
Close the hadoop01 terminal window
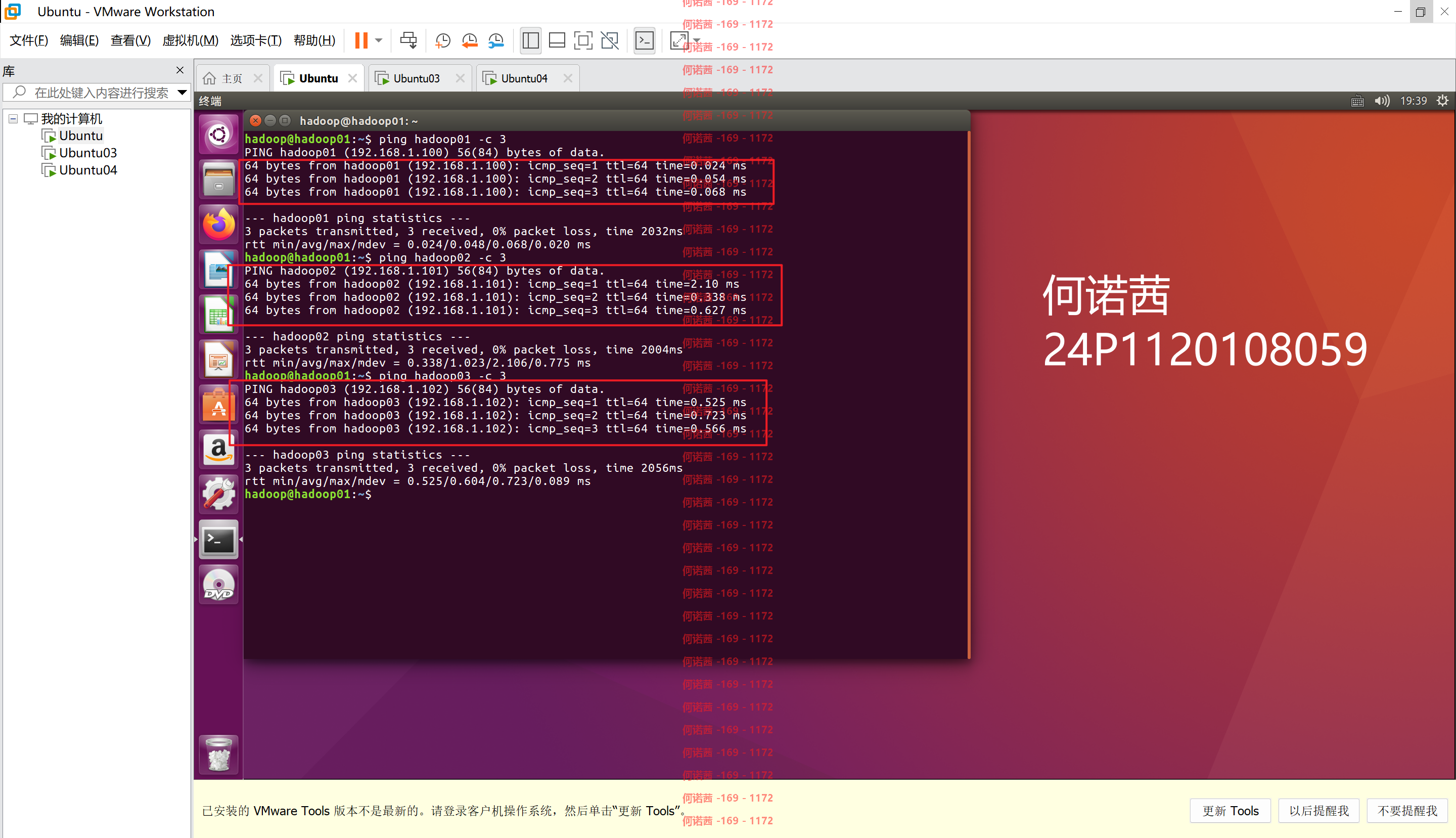coord(255,120)
